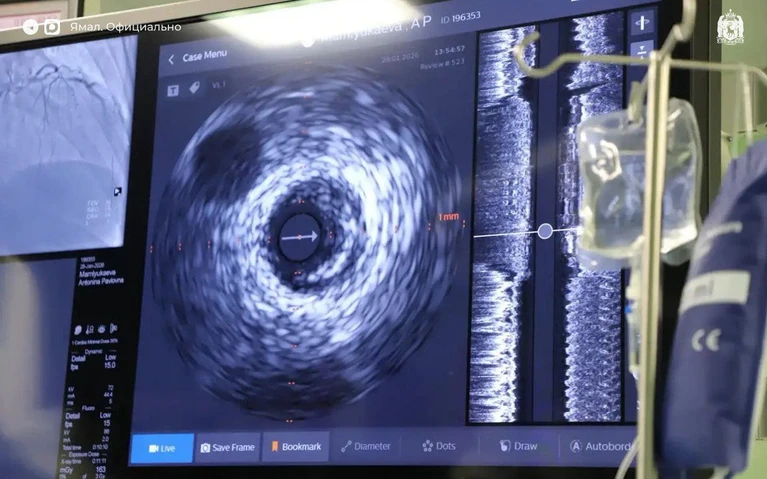Click the tag label icon
Image resolution: width=767 pixels, height=479 pixels.
click(x=194, y=88)
